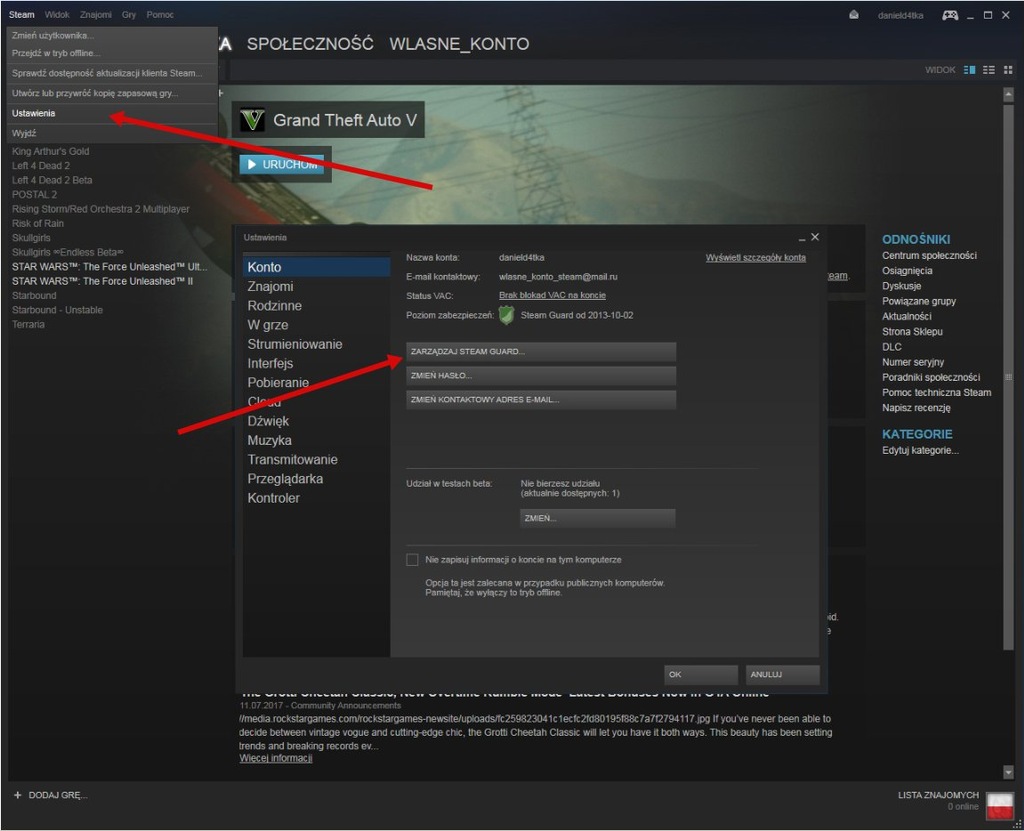Image resolution: width=1024 pixels, height=831 pixels.
Task: Click 'ZMIEŃ KONTAKTOWY ADRES E-MAIL...' button
Action: tap(541, 400)
